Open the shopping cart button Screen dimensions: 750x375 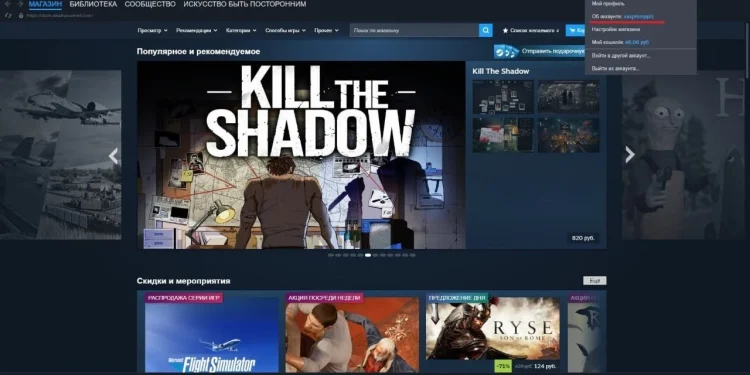click(575, 30)
